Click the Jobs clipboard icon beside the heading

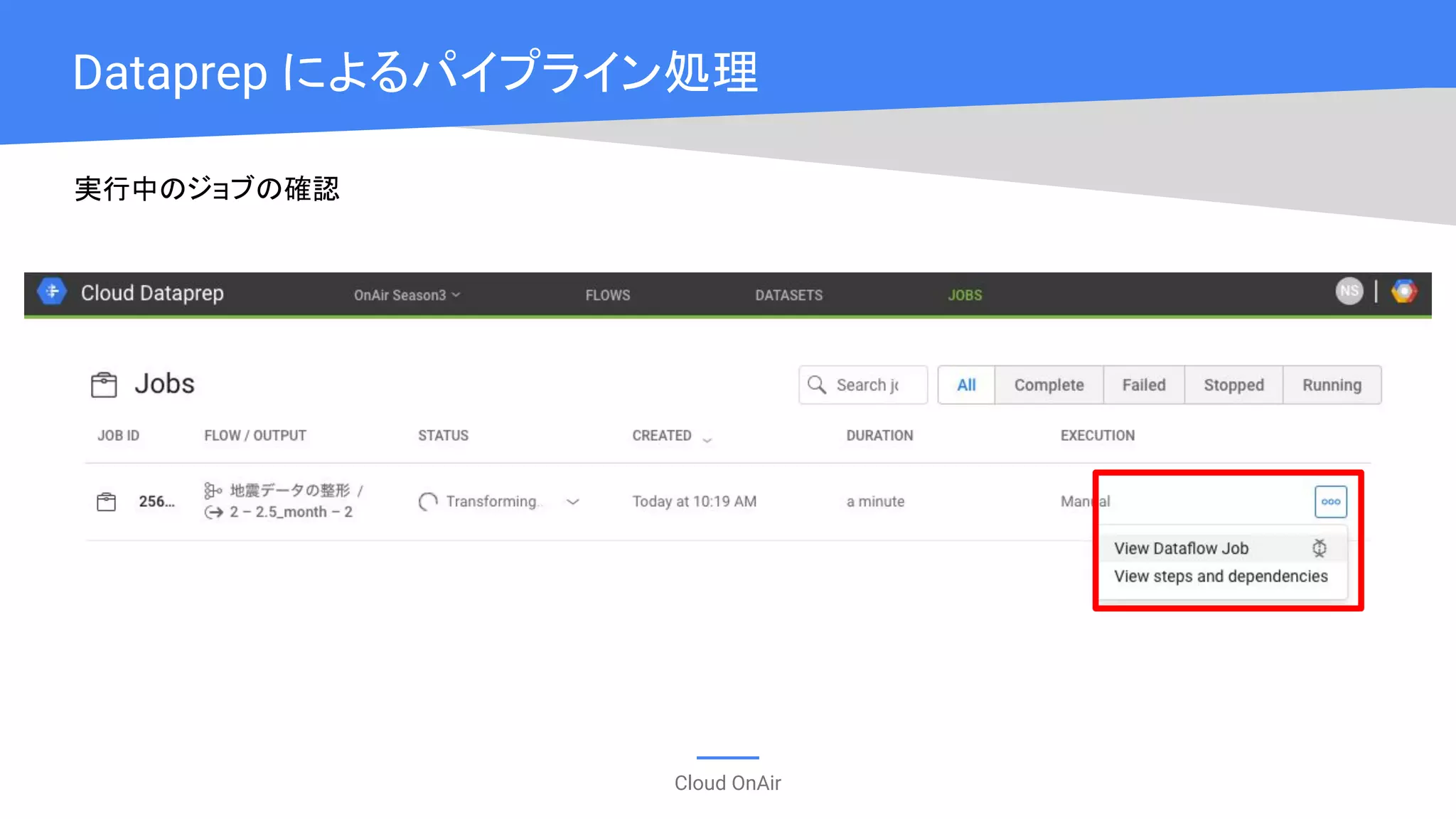pos(104,385)
